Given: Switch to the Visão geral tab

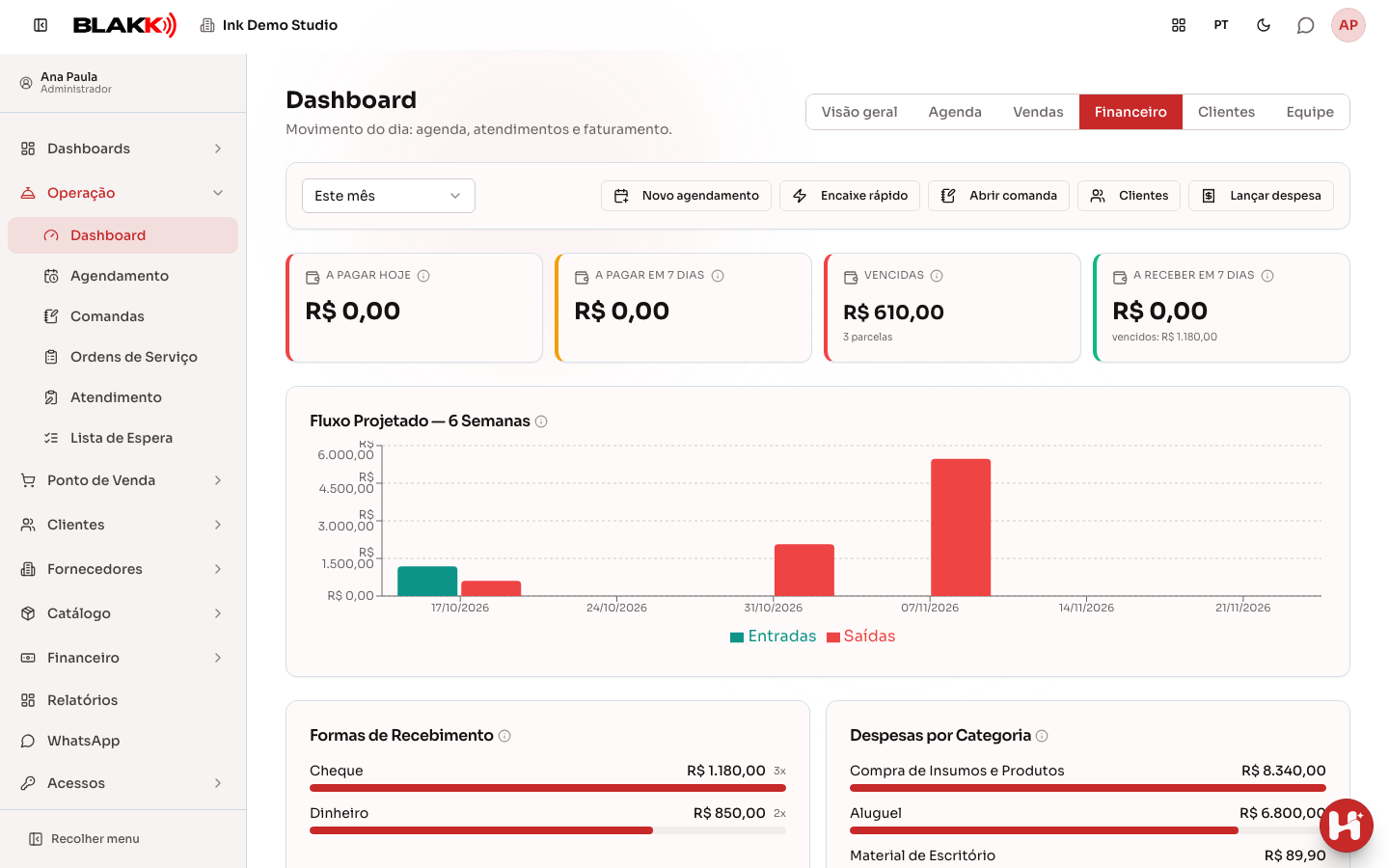Looking at the screenshot, I should (859, 112).
